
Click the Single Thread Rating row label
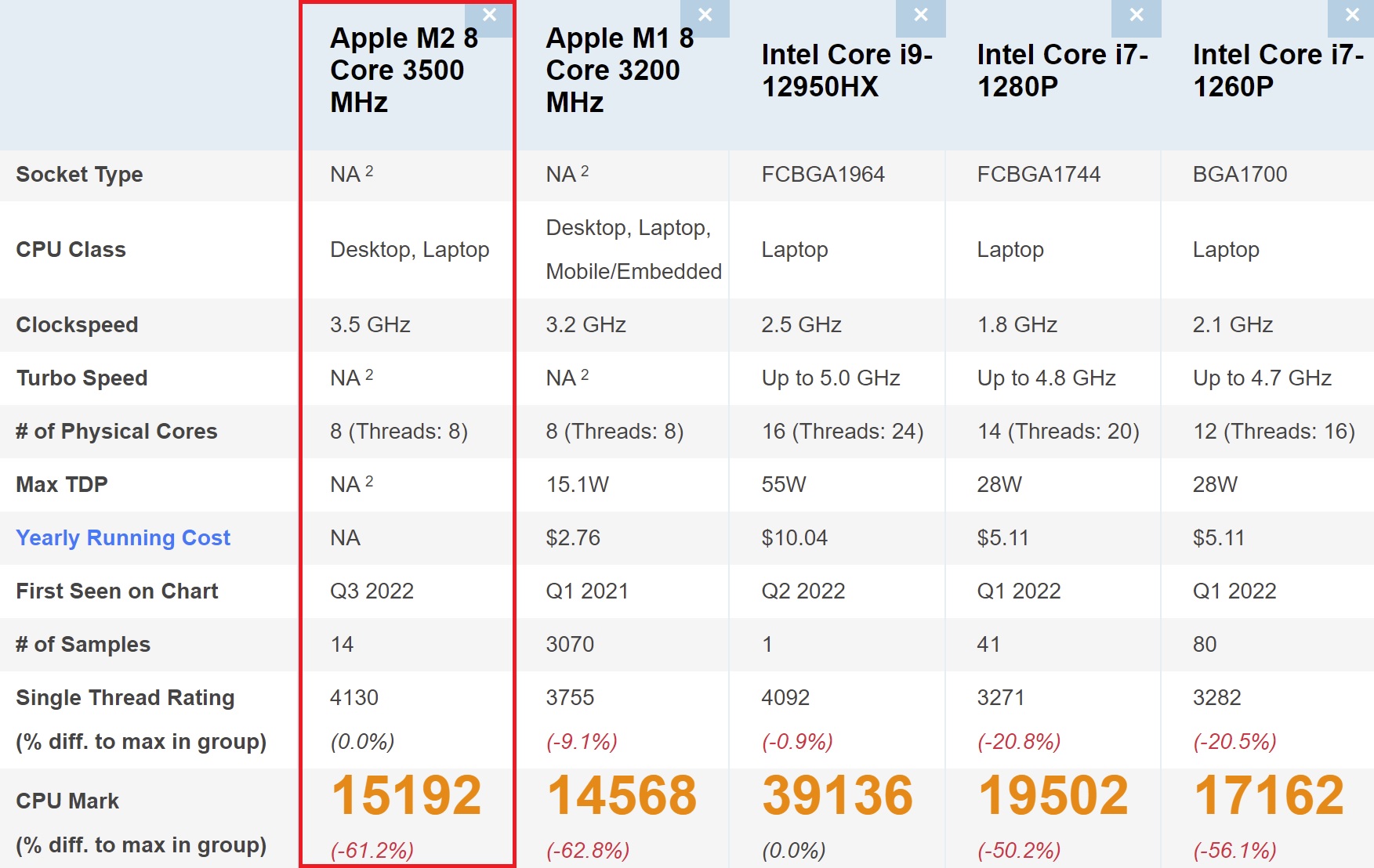(x=125, y=698)
